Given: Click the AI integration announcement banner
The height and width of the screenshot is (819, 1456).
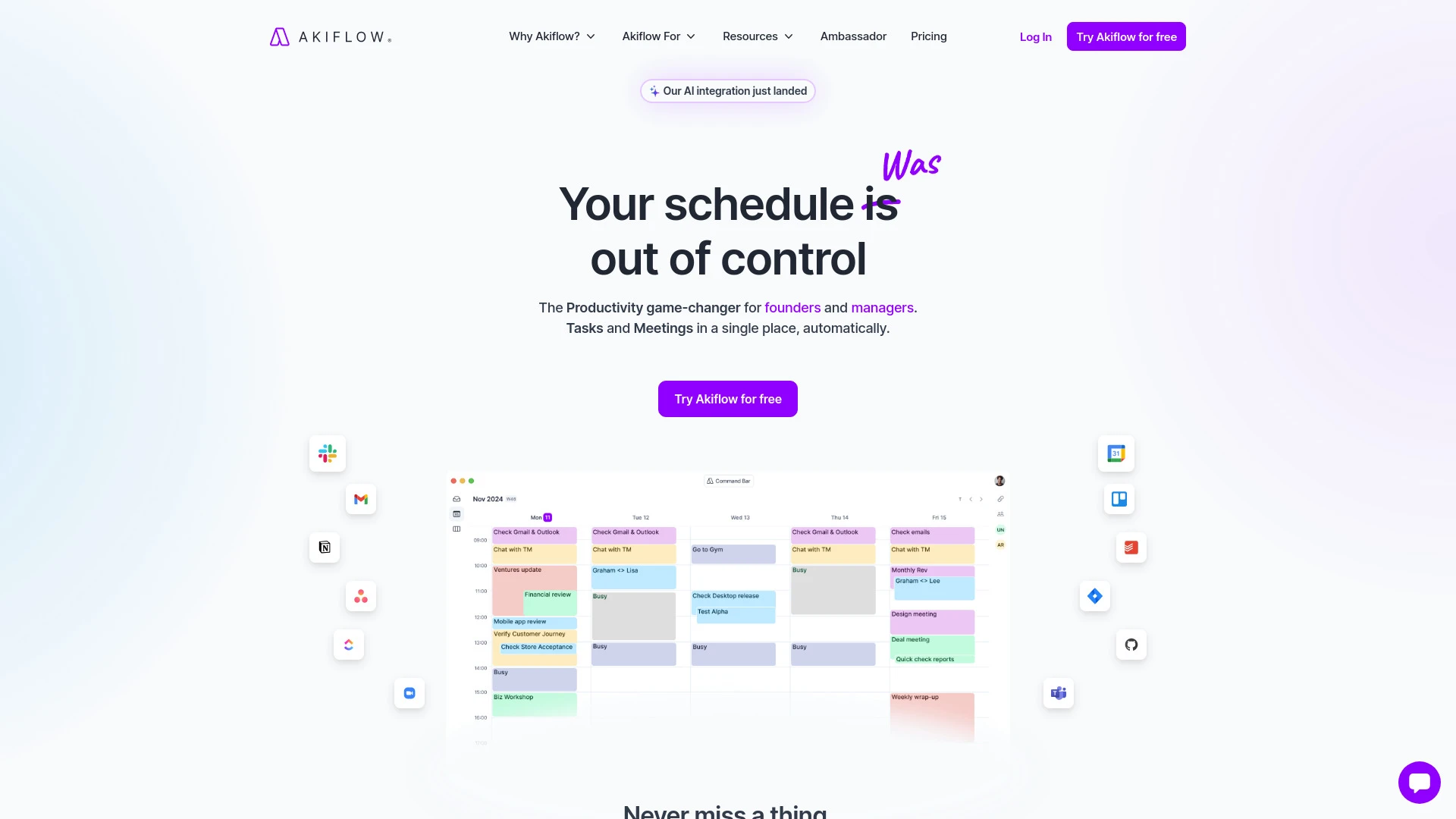Looking at the screenshot, I should tap(728, 91).
